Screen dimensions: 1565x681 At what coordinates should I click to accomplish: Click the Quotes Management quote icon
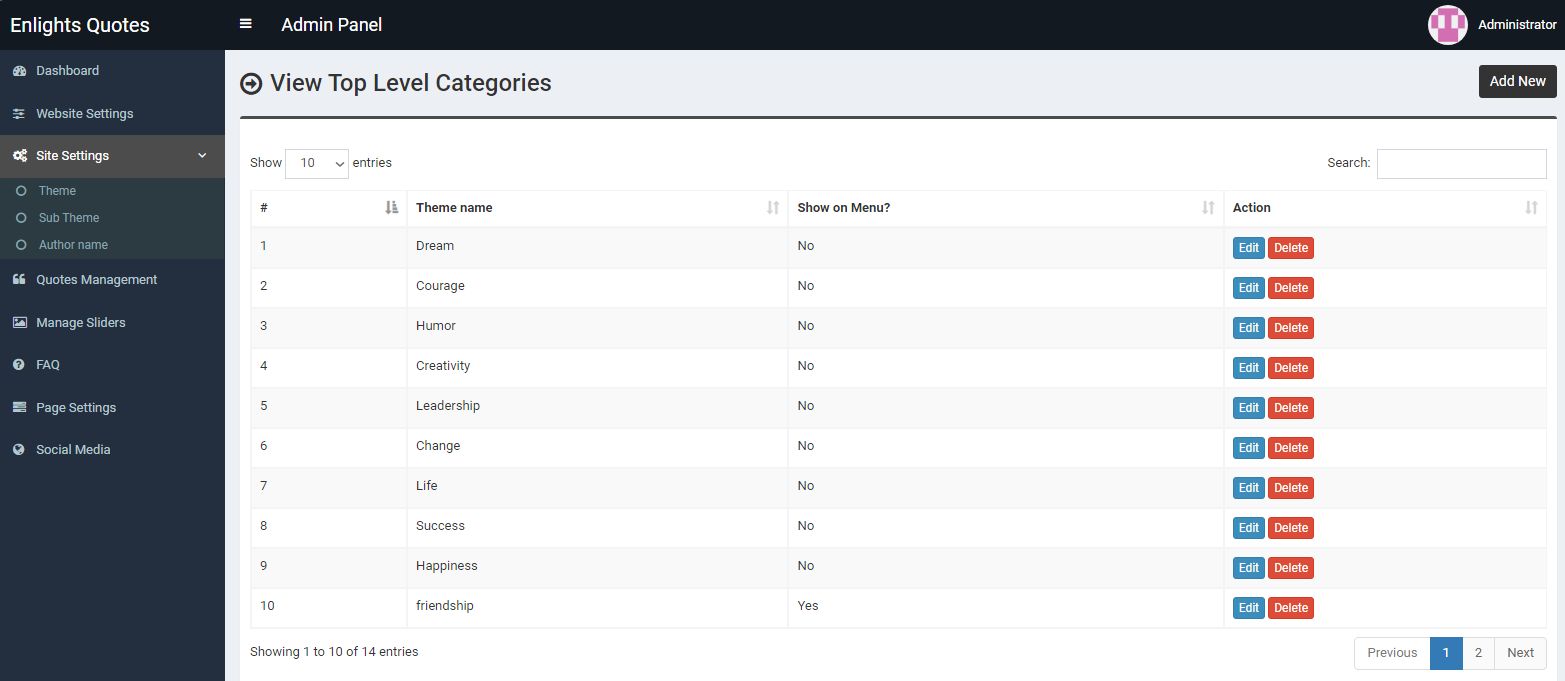pos(19,280)
